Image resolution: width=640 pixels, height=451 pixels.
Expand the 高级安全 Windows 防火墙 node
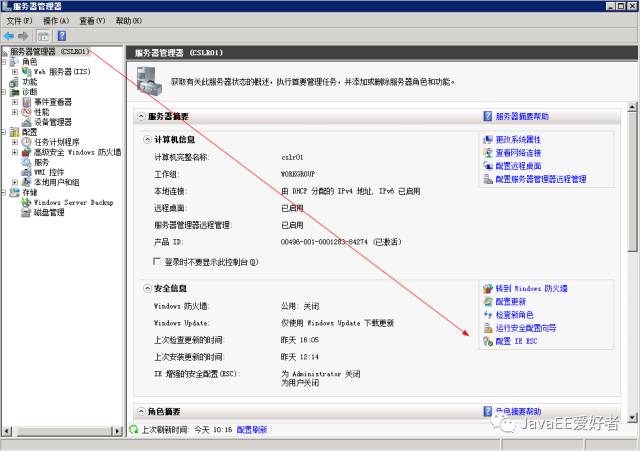click(15, 152)
